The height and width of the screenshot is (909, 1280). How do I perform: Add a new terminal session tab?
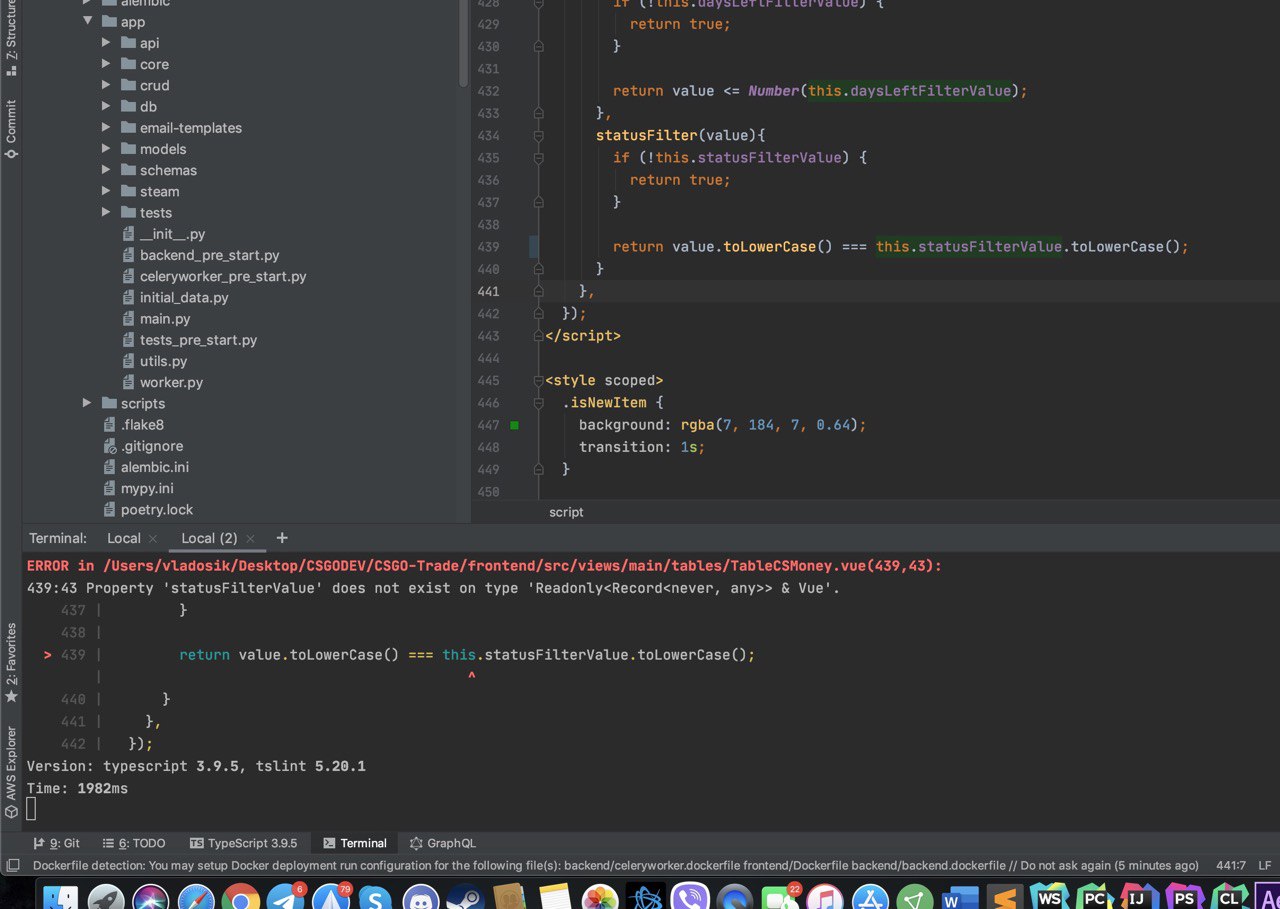282,538
